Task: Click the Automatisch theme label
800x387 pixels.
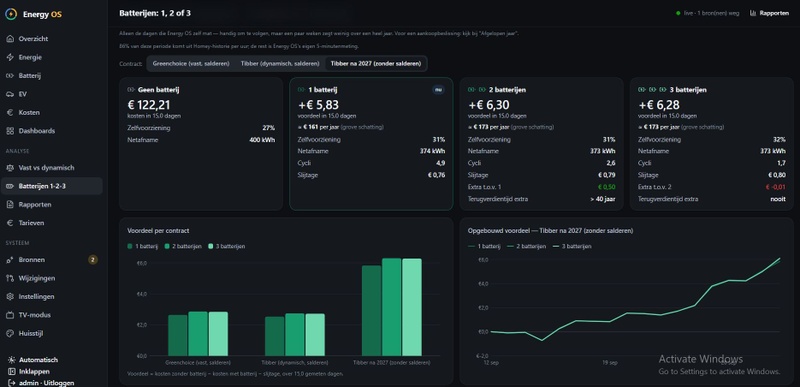Action: tap(38, 359)
